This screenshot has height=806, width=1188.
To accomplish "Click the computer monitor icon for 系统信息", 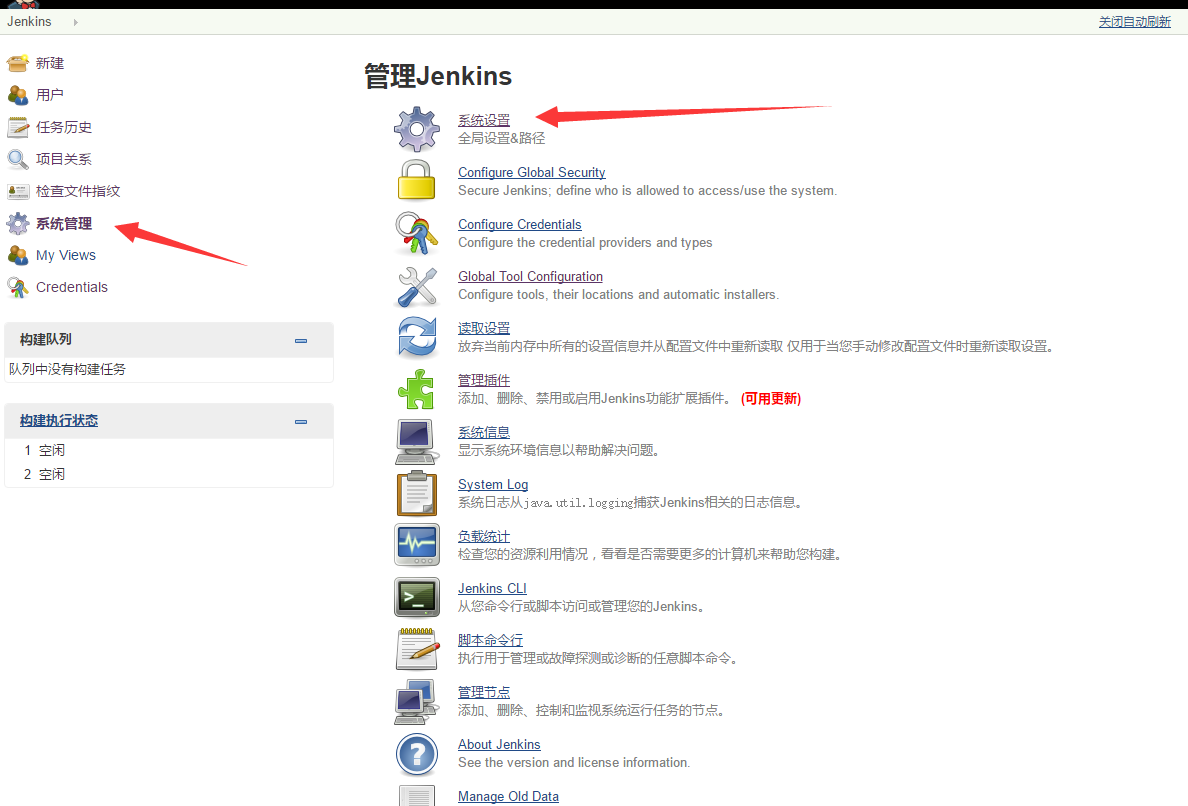I will pos(417,441).
